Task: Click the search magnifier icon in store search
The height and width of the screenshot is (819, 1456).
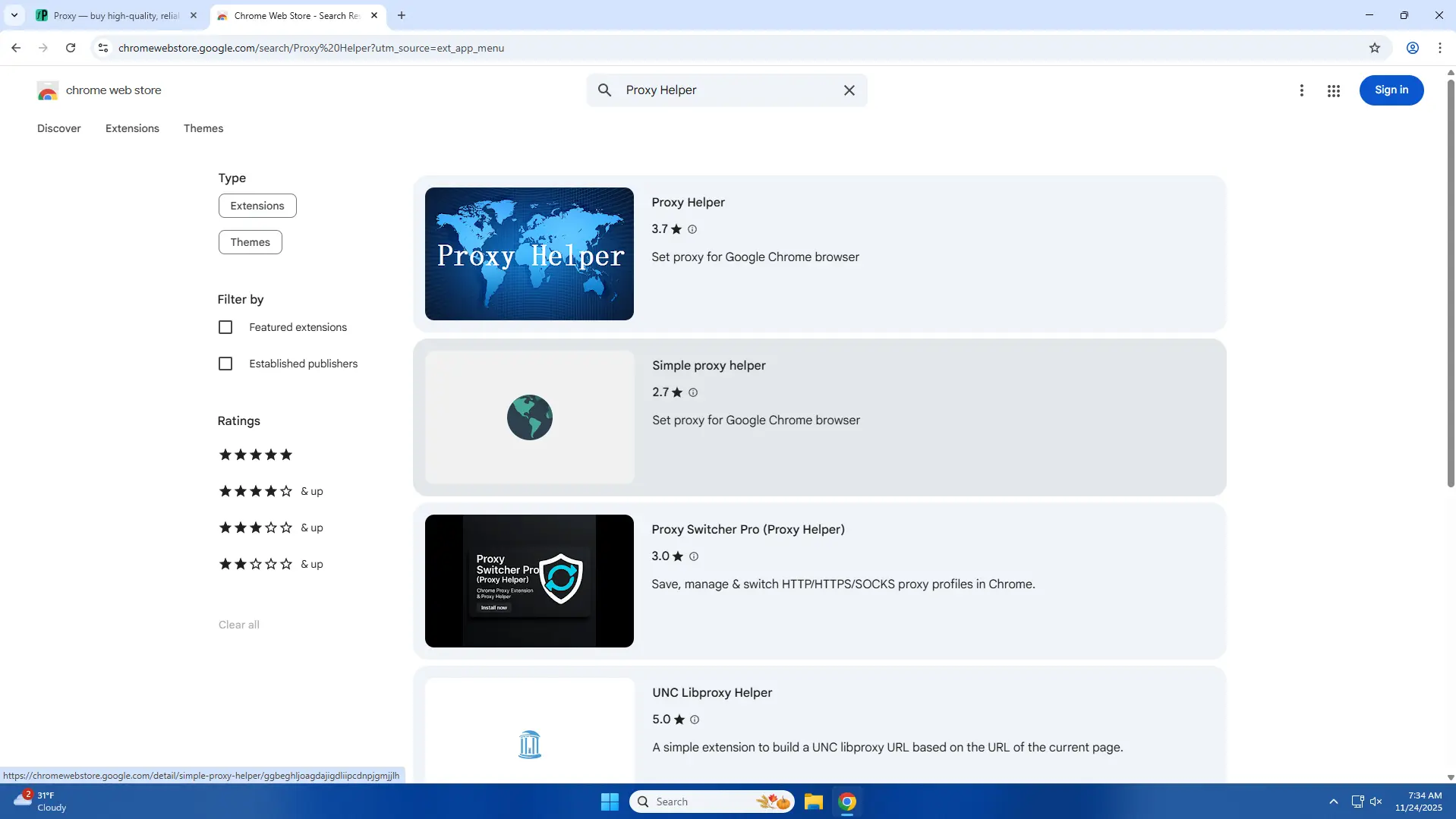Action: [604, 90]
